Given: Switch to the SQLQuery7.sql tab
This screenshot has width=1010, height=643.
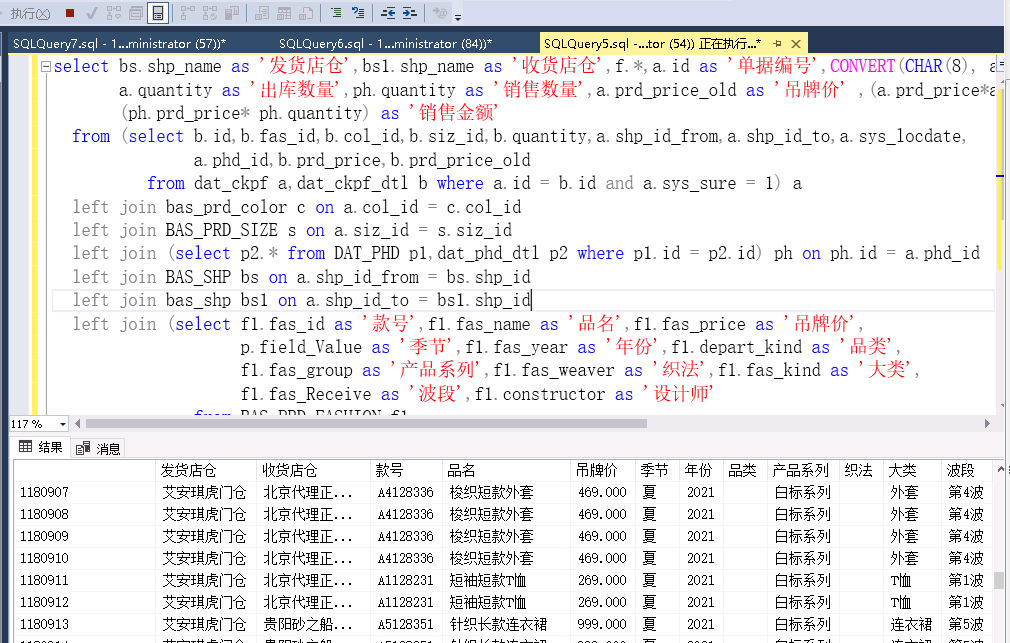Looking at the screenshot, I should (x=120, y=43).
